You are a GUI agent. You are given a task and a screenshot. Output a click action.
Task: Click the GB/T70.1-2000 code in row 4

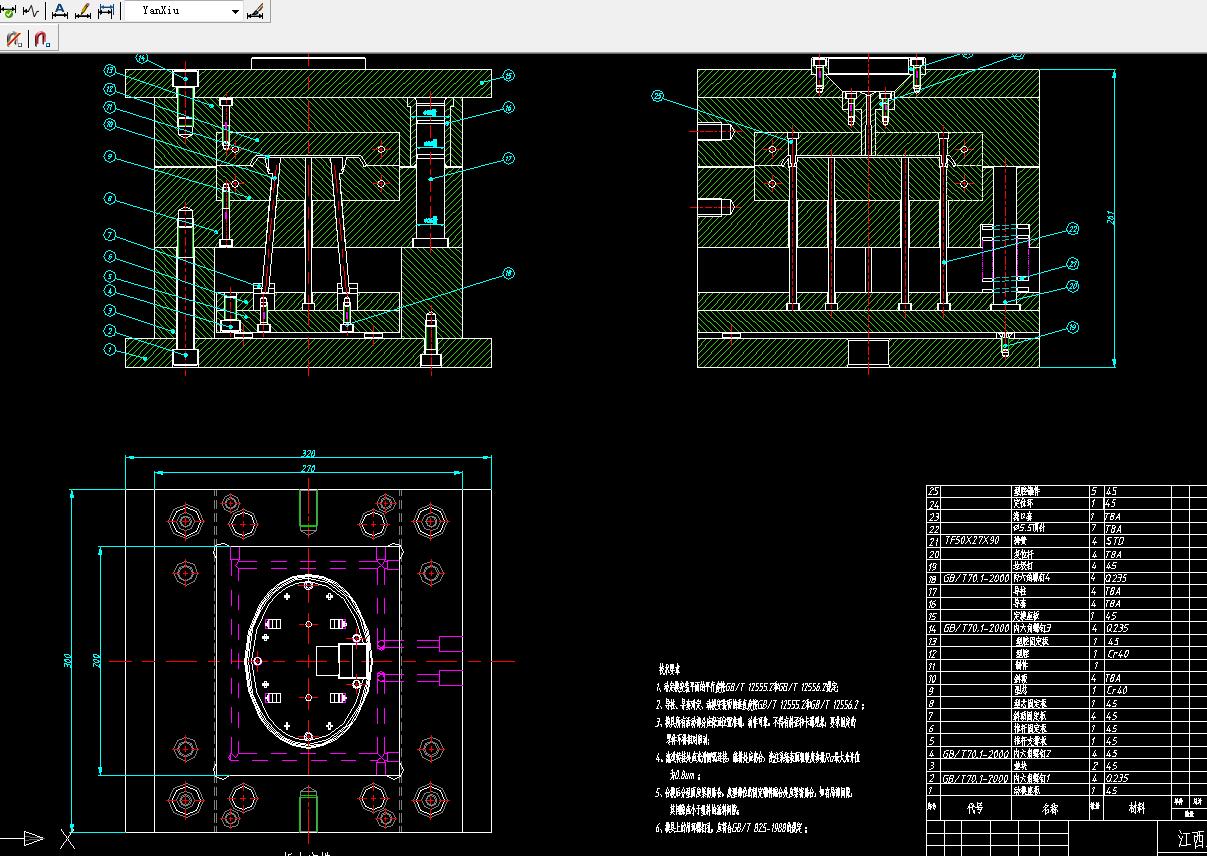coord(976,753)
